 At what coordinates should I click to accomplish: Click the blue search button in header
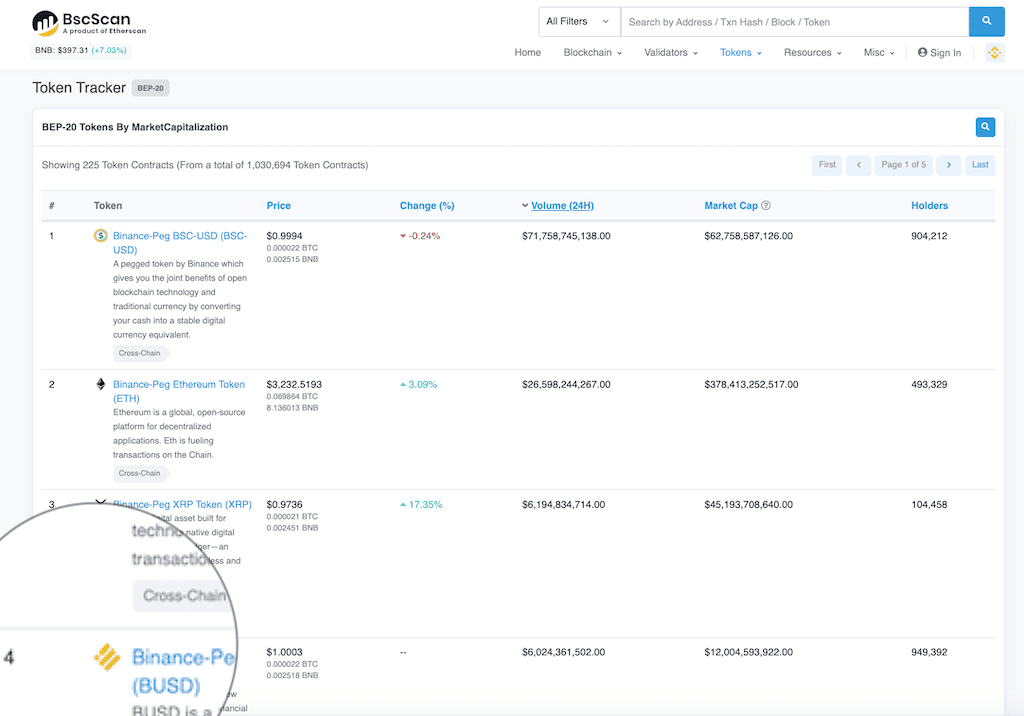(986, 22)
